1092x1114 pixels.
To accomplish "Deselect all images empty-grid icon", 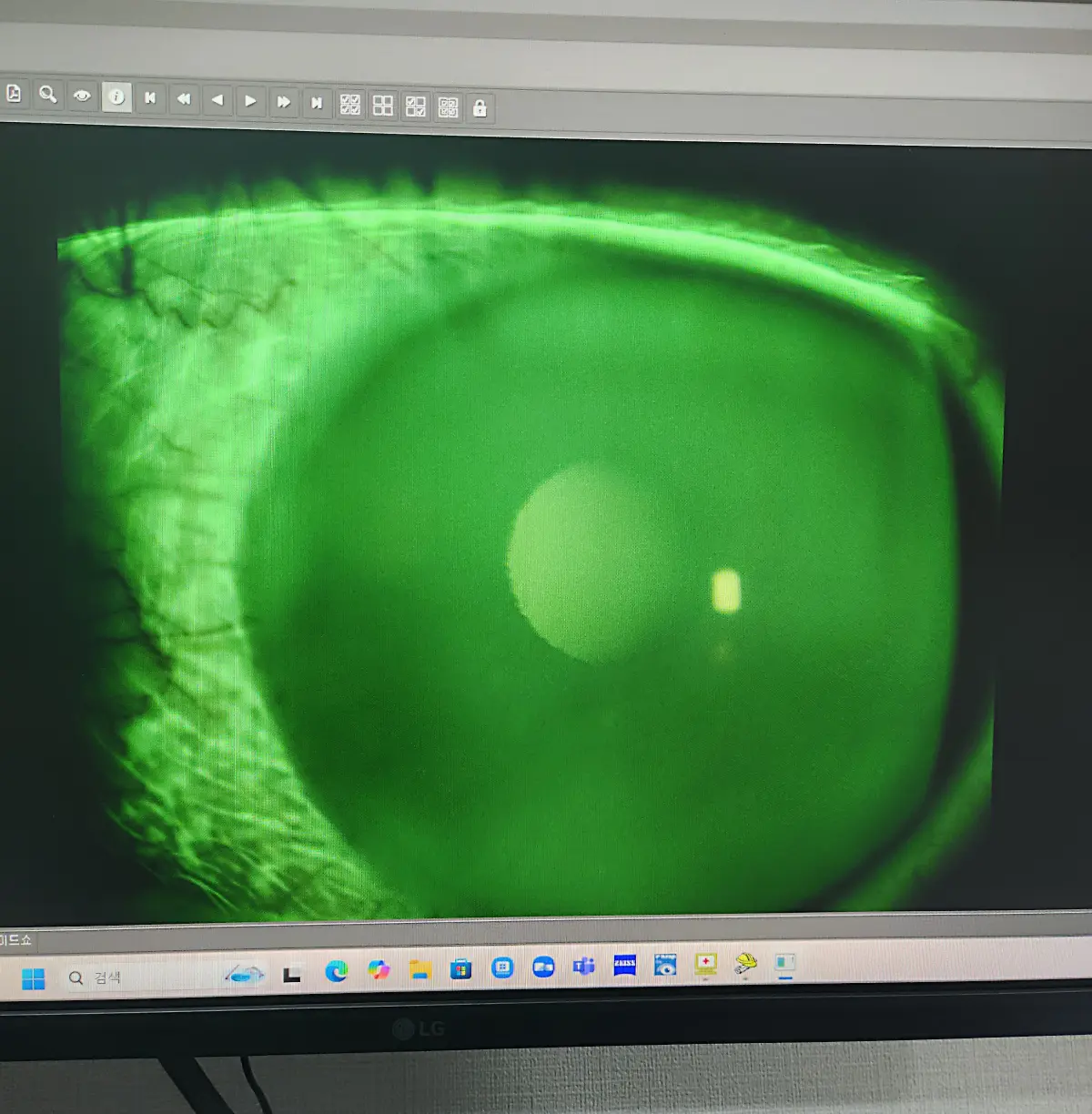I will click(x=383, y=105).
